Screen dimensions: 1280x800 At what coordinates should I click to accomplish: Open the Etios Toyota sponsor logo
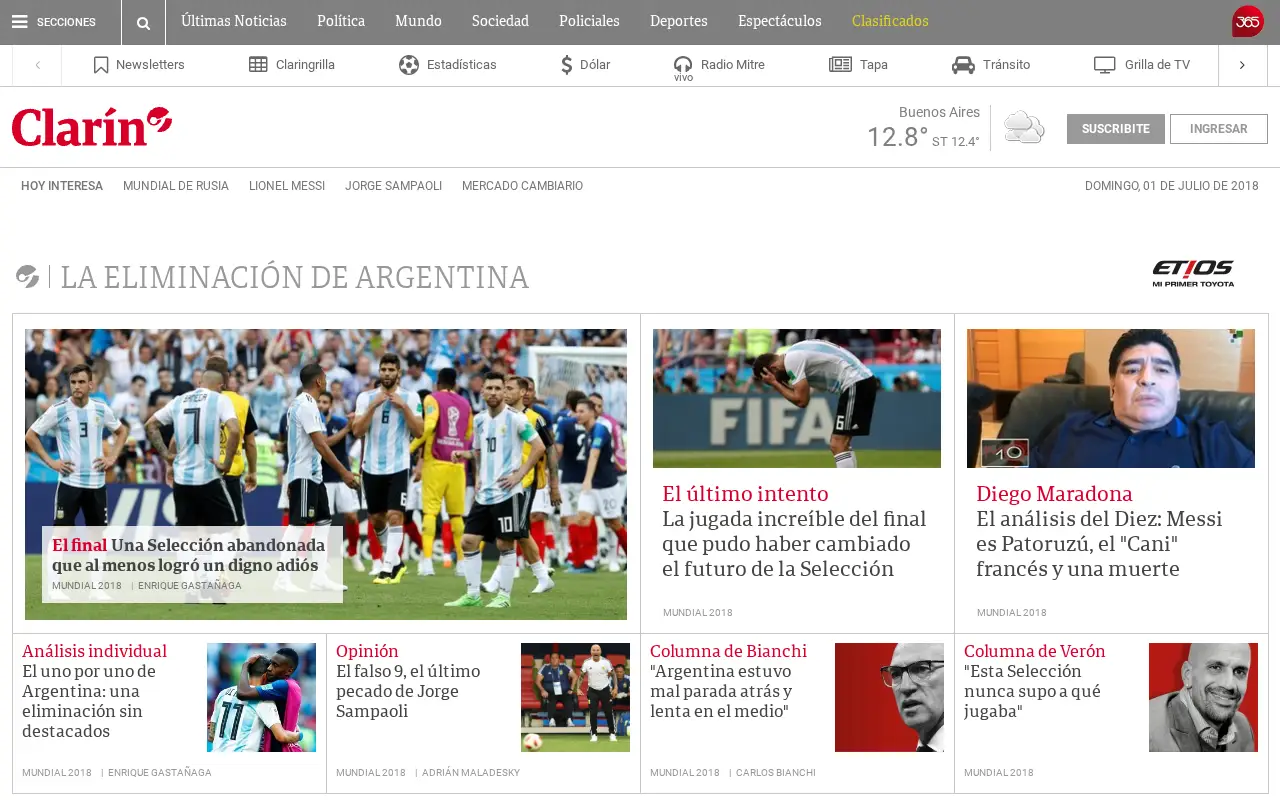[1193, 273]
